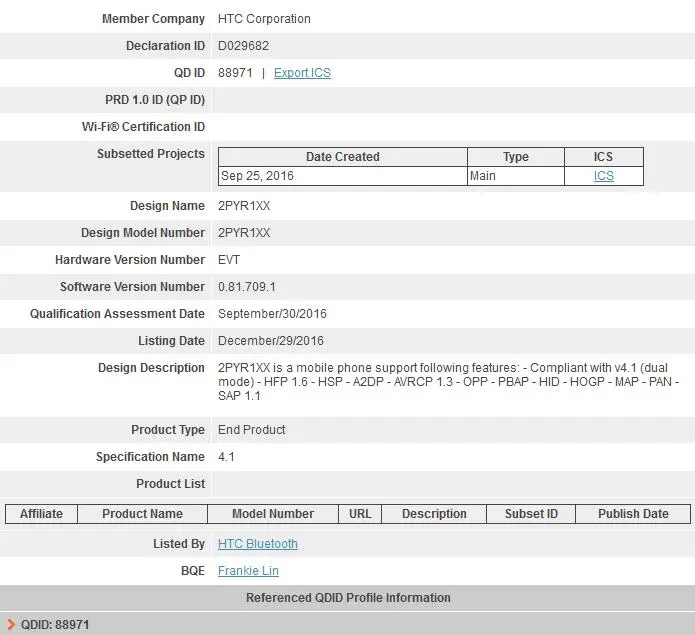Viewport: 695px width, 635px height.
Task: Click the Subset ID column header
Action: coord(531,514)
